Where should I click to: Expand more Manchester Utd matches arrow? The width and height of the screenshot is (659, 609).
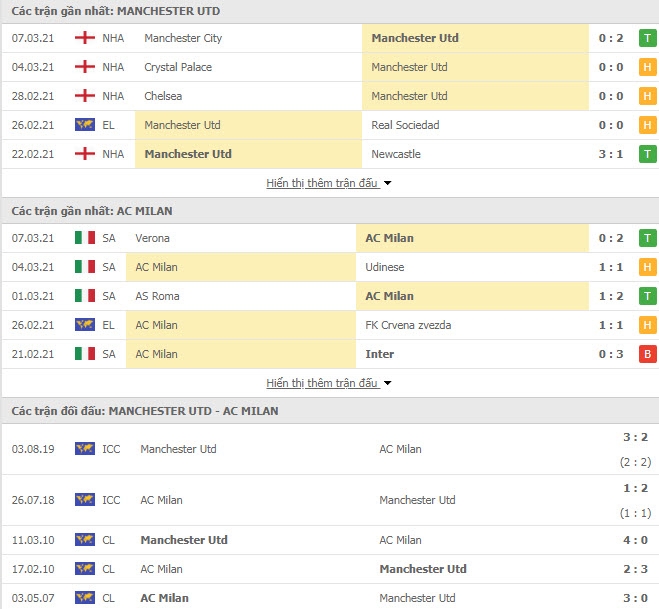pos(387,184)
